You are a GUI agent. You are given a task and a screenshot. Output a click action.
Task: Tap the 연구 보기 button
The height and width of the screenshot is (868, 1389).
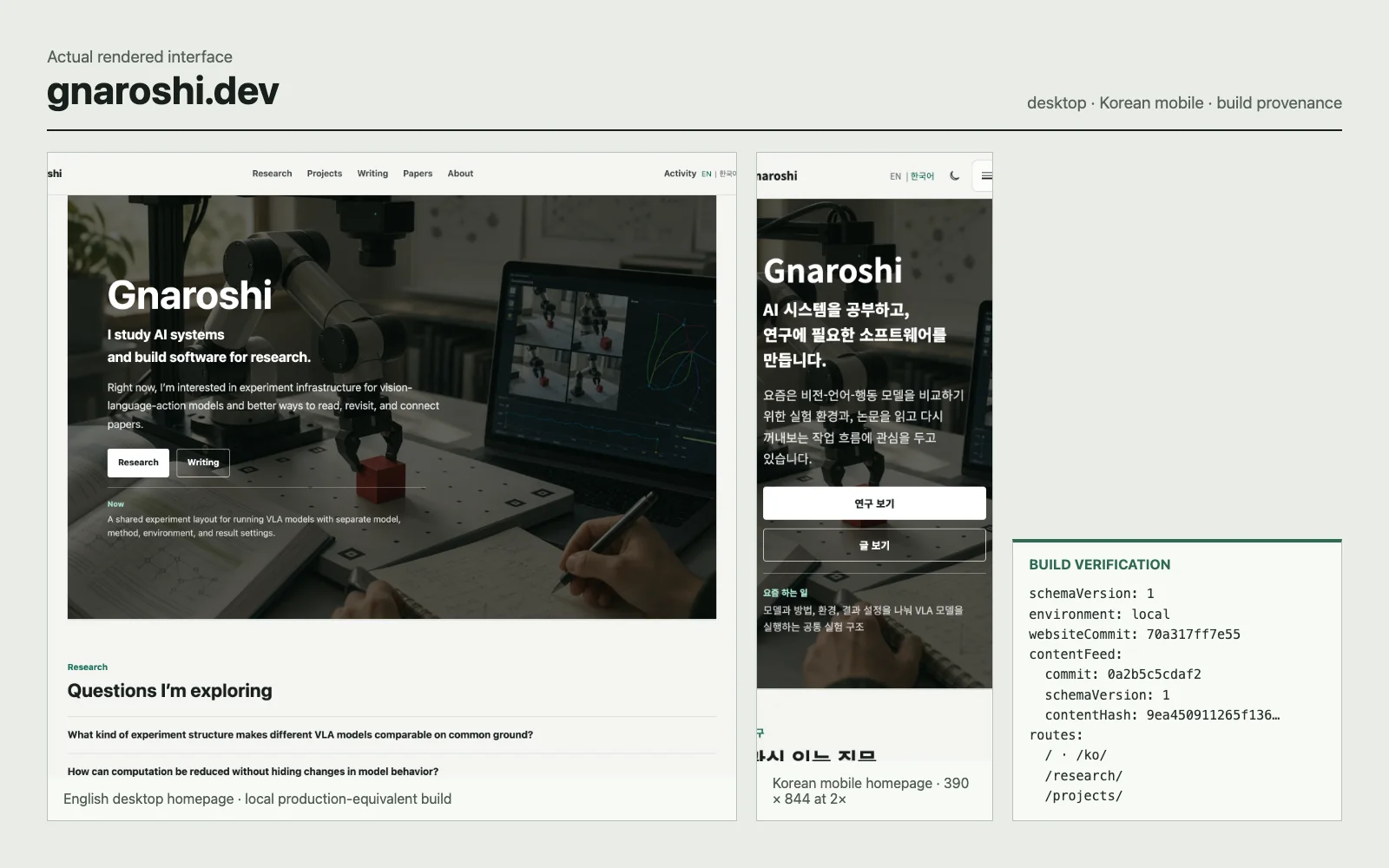point(874,503)
